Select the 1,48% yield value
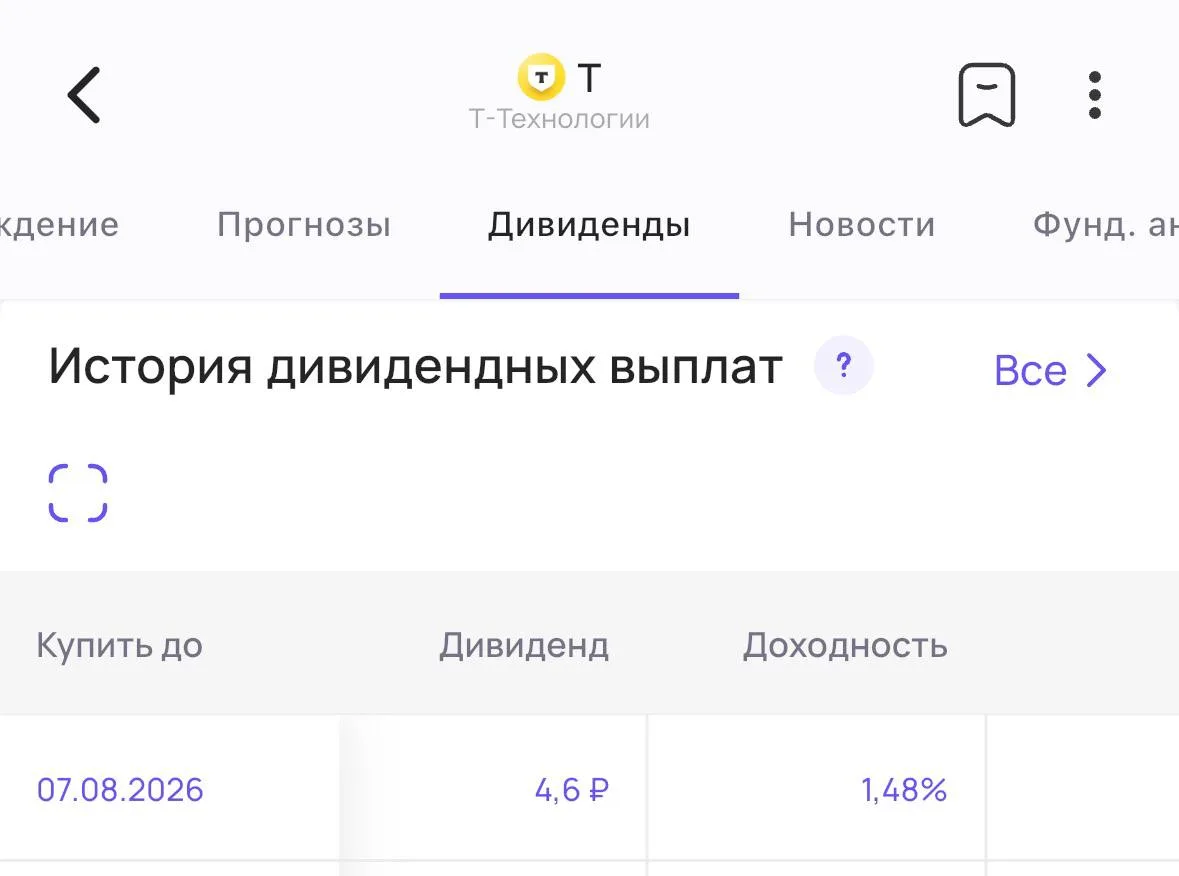This screenshot has height=876, width=1179. tap(904, 790)
